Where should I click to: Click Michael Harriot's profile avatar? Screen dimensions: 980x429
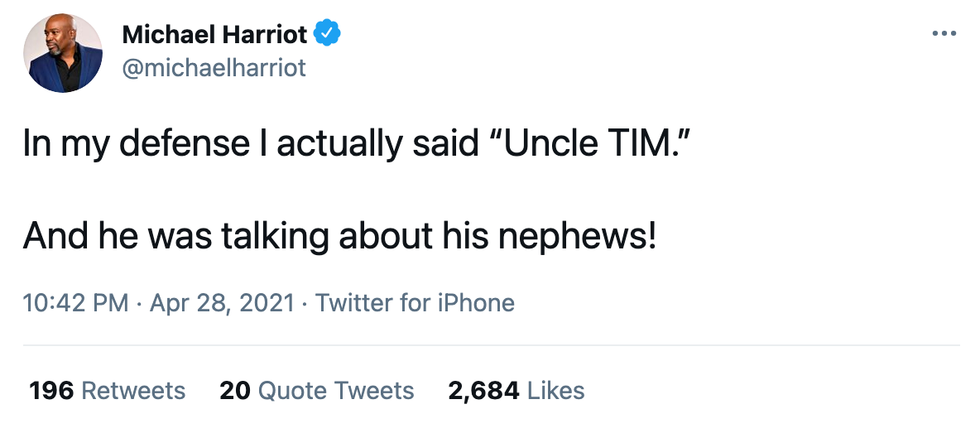click(63, 53)
